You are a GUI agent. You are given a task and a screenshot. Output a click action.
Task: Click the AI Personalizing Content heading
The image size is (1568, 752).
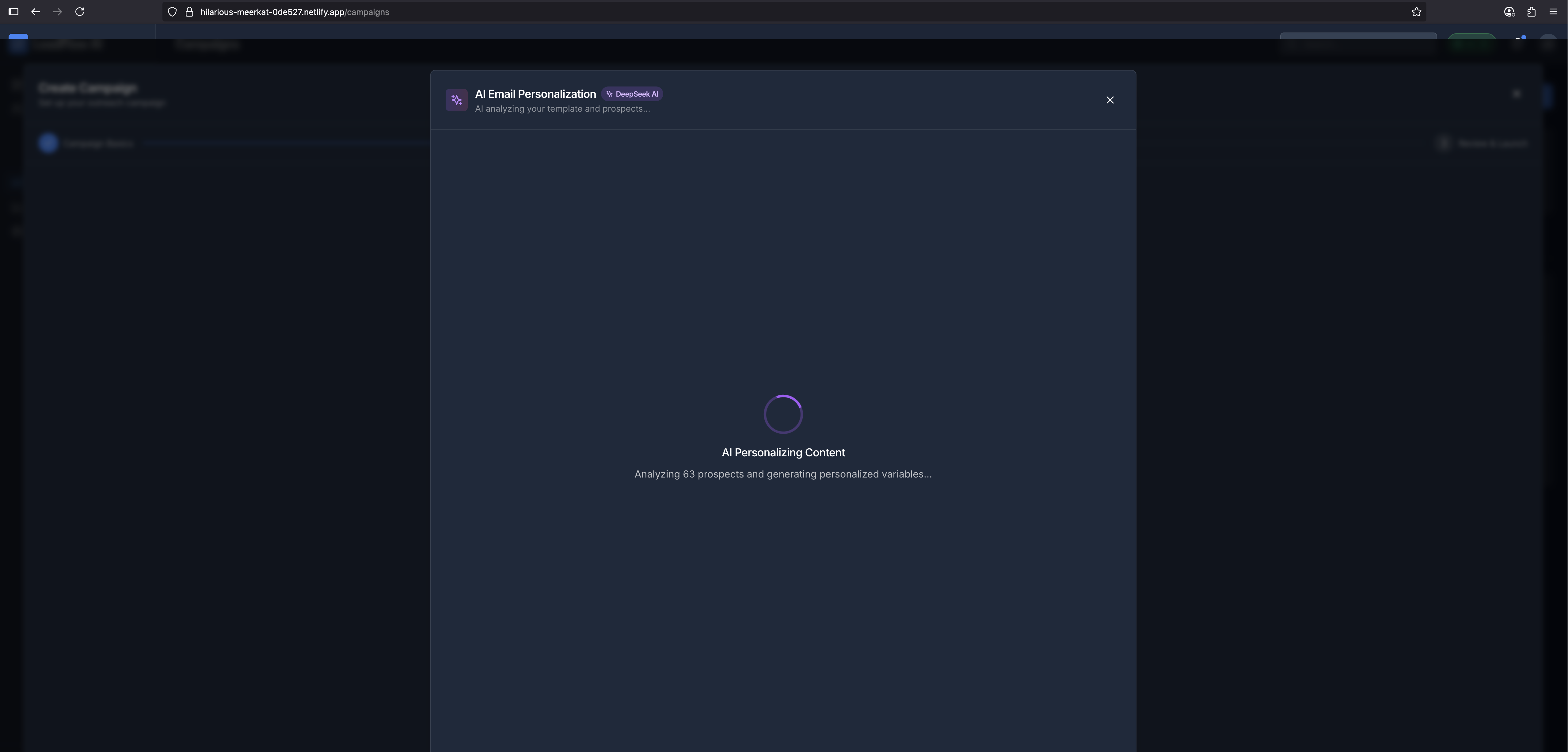(x=783, y=452)
